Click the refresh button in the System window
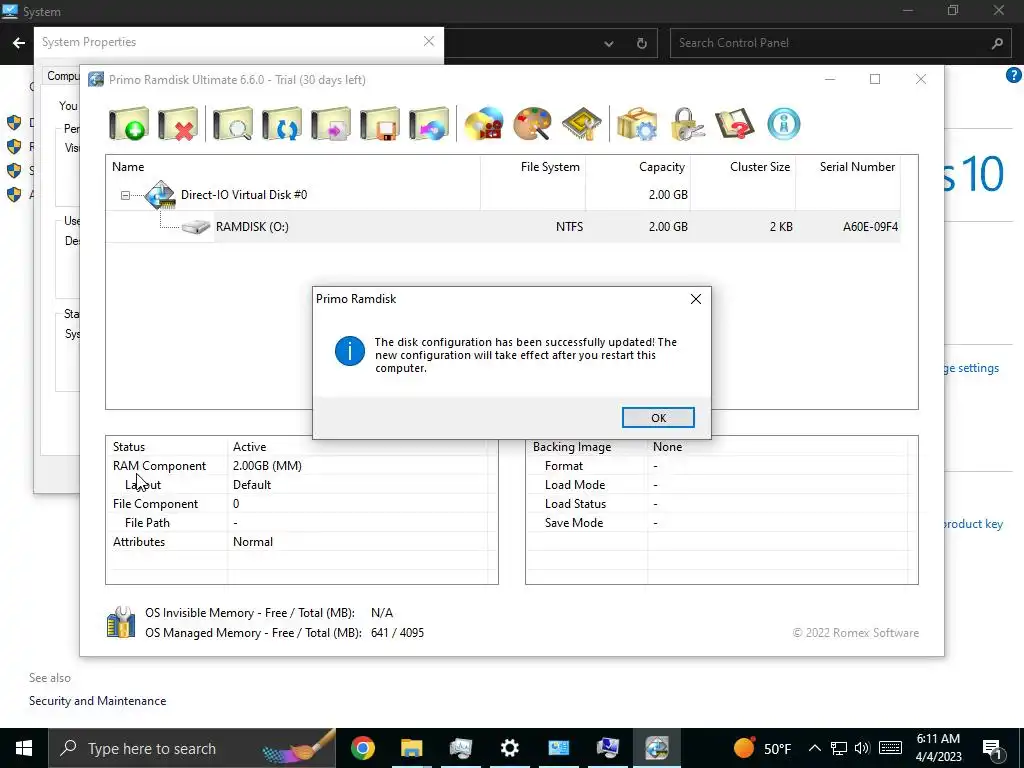This screenshot has height=768, width=1024. click(642, 43)
